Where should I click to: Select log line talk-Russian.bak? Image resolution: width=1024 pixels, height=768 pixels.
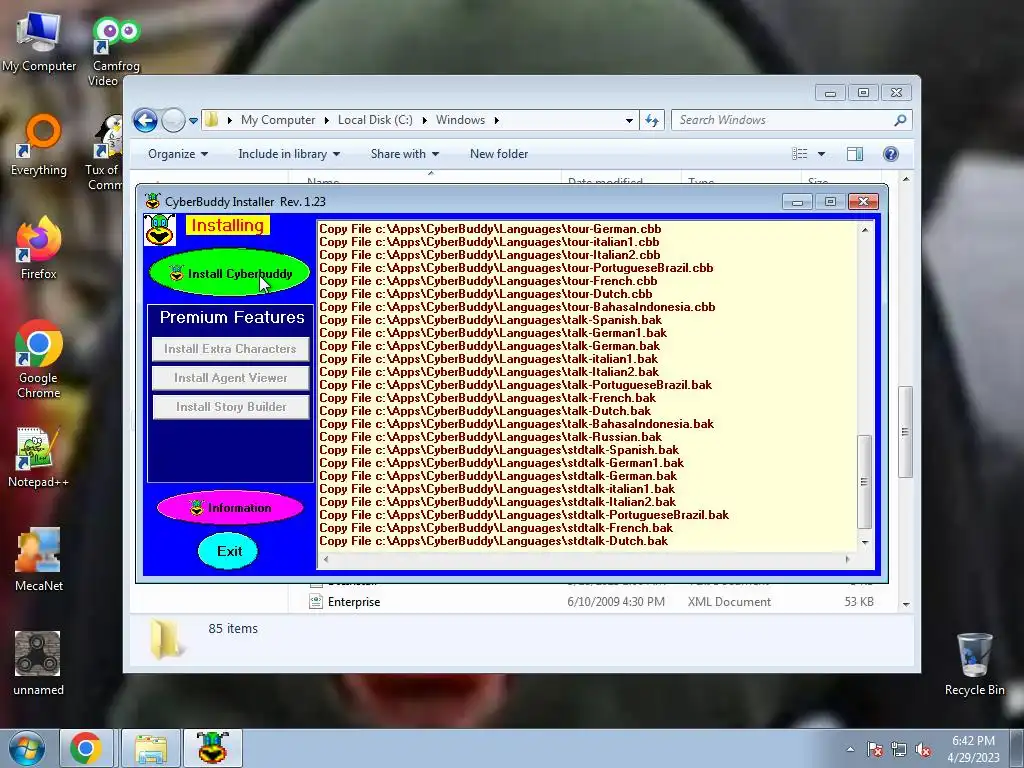coord(490,437)
